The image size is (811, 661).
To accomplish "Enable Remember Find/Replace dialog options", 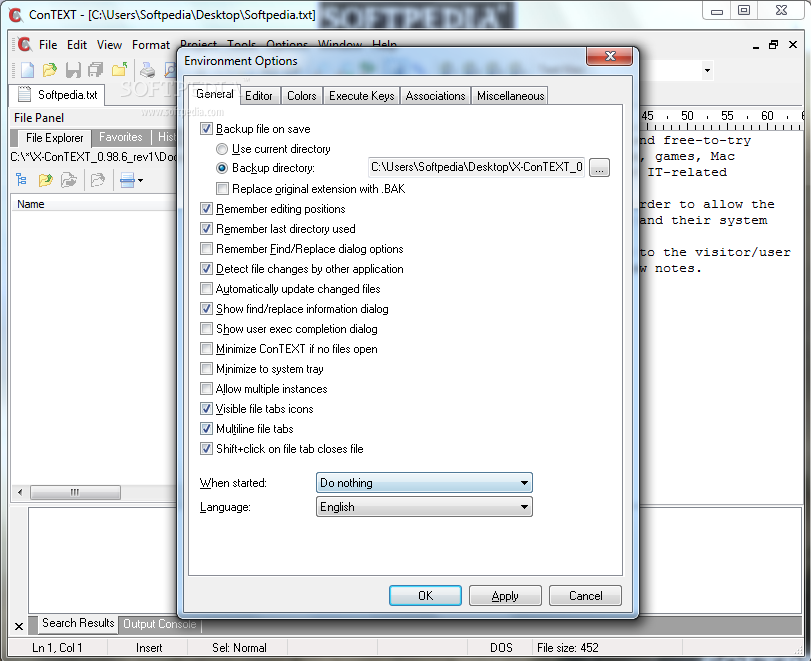I will point(206,249).
